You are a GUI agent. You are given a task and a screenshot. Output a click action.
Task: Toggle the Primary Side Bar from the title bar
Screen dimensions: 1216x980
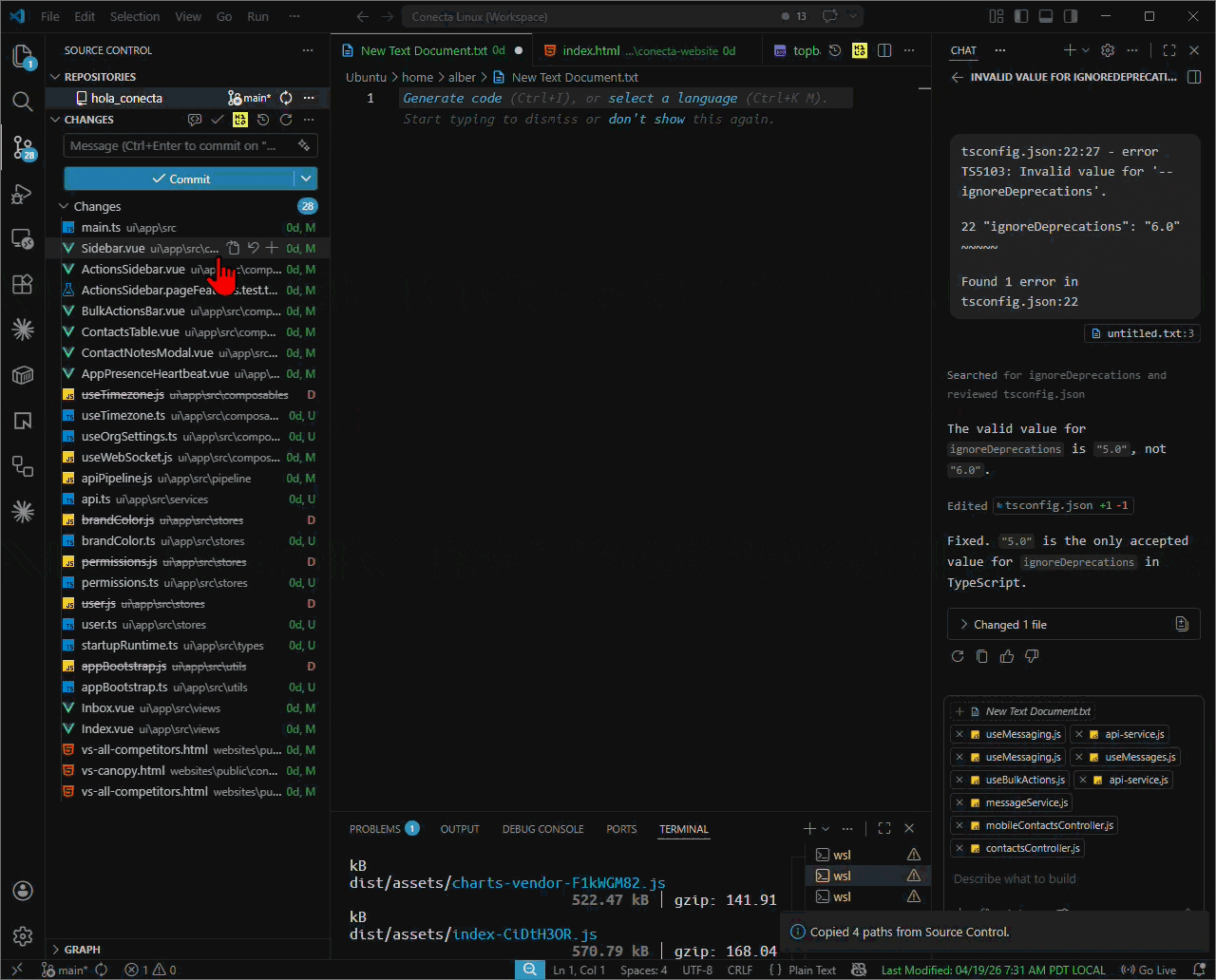pos(1019,16)
